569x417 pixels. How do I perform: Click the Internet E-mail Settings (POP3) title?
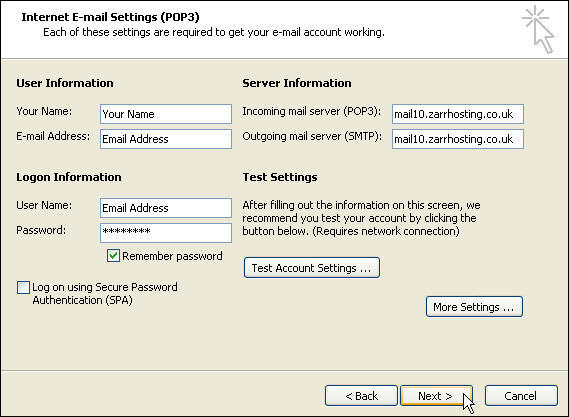point(110,17)
